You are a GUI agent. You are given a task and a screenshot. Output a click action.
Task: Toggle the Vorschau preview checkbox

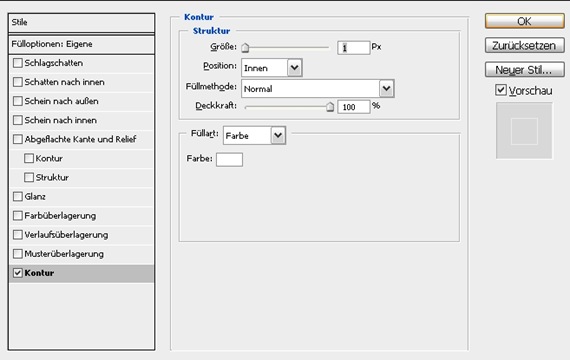coord(501,90)
